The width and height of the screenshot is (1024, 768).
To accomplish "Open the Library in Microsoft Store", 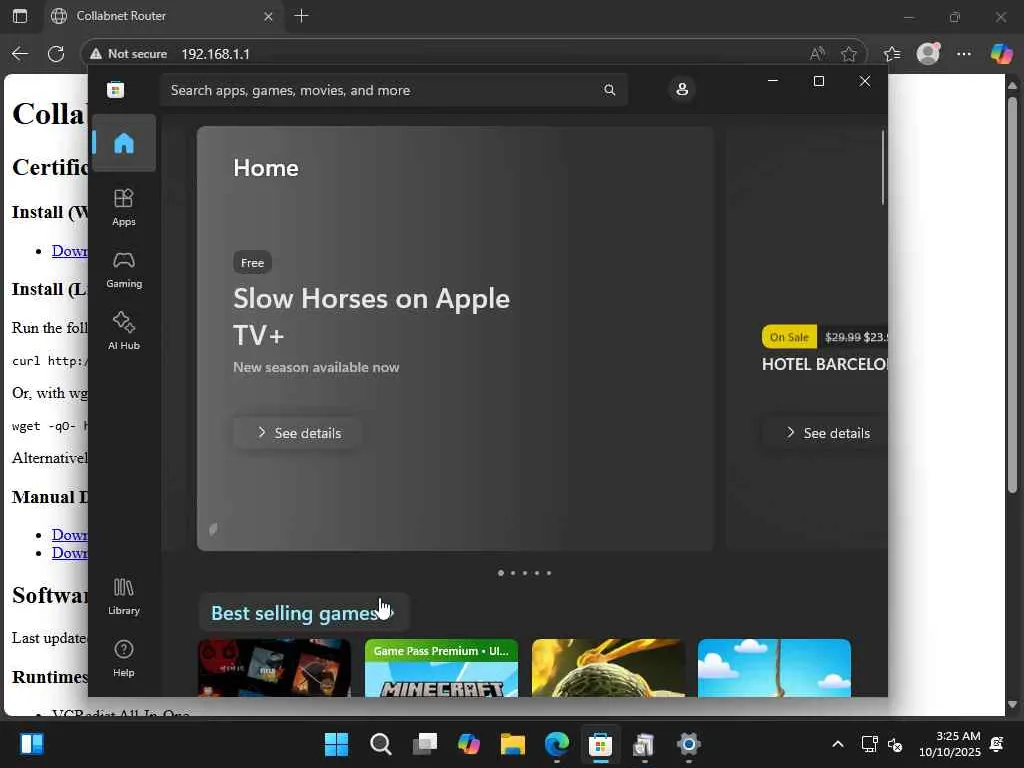I will [x=123, y=596].
